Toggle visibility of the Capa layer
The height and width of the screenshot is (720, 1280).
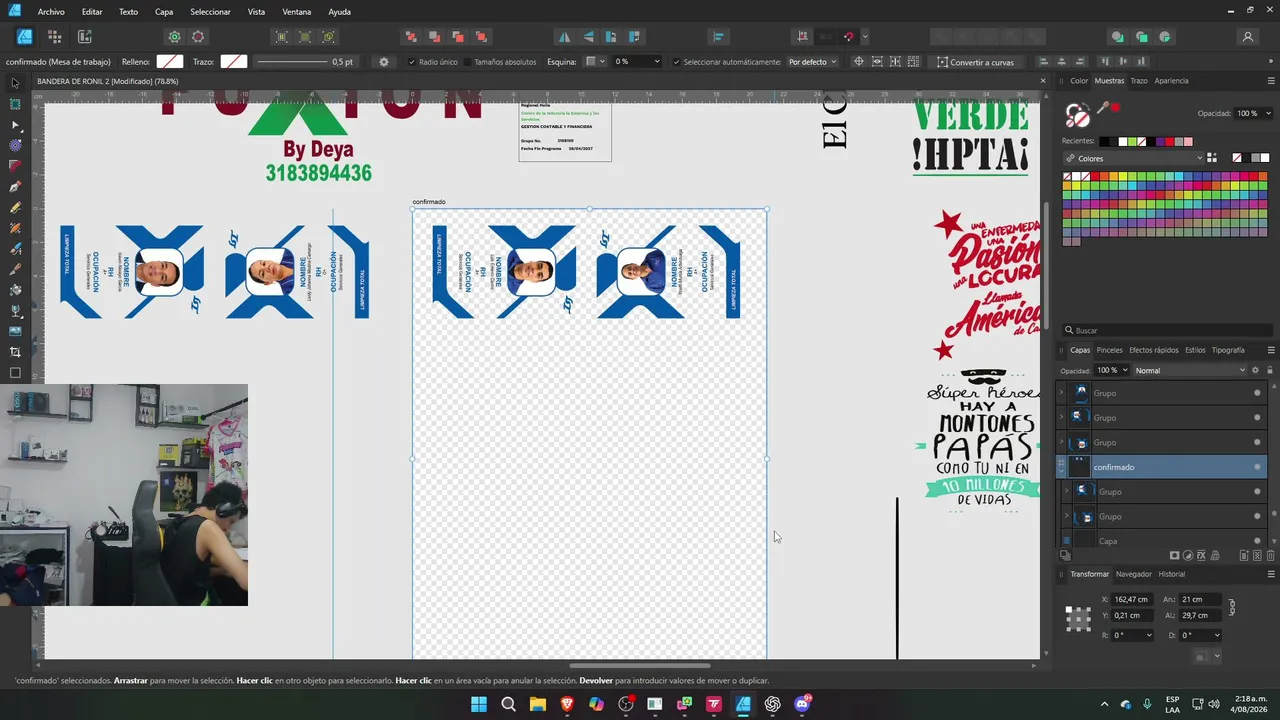coord(1257,541)
